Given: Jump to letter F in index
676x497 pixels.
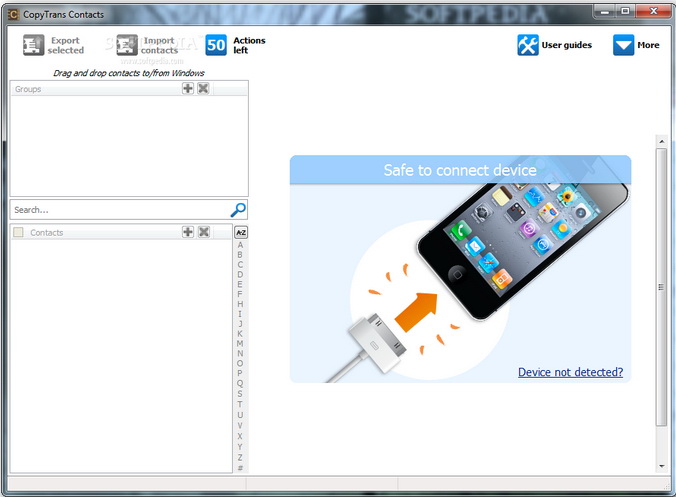Looking at the screenshot, I should point(240,294).
